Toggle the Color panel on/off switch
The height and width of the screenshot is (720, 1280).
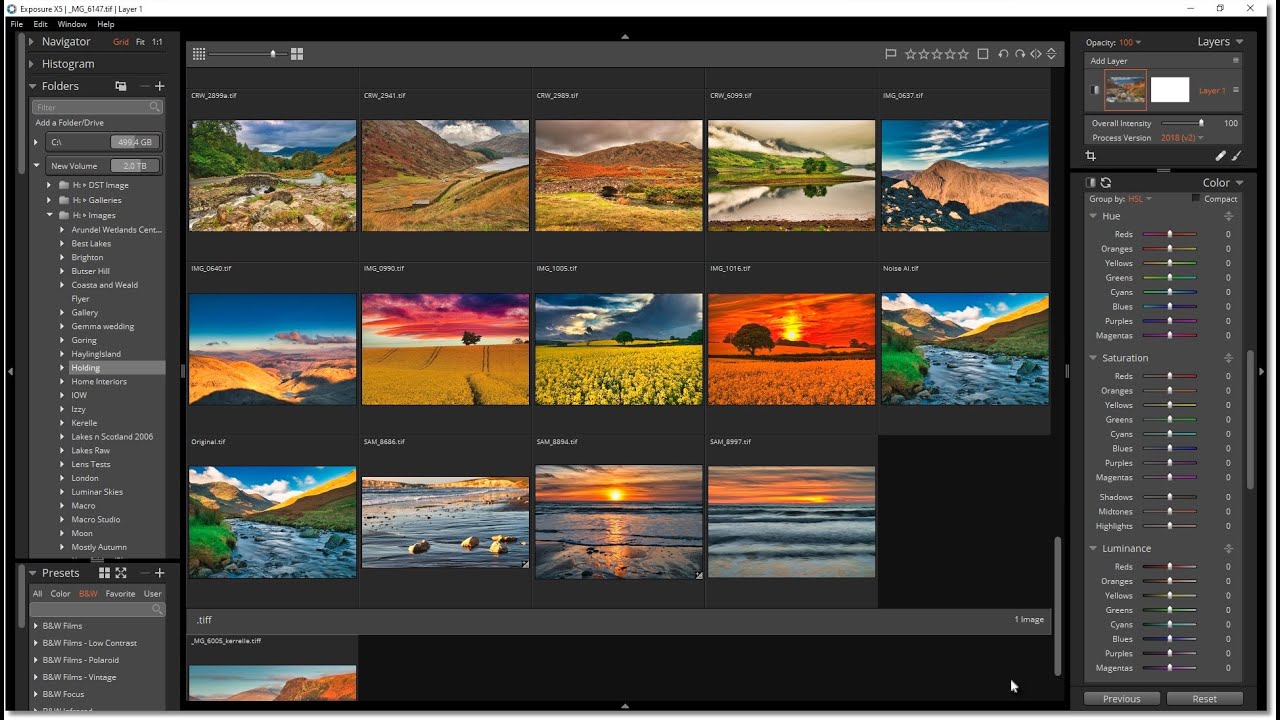(x=1090, y=183)
